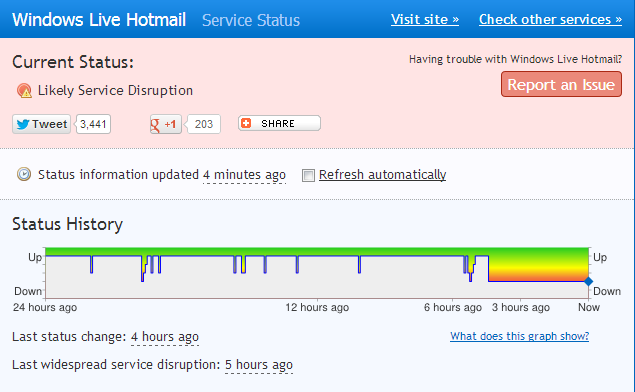Click the Google +1 icon button
This screenshot has height=392, width=635.
pos(166,124)
